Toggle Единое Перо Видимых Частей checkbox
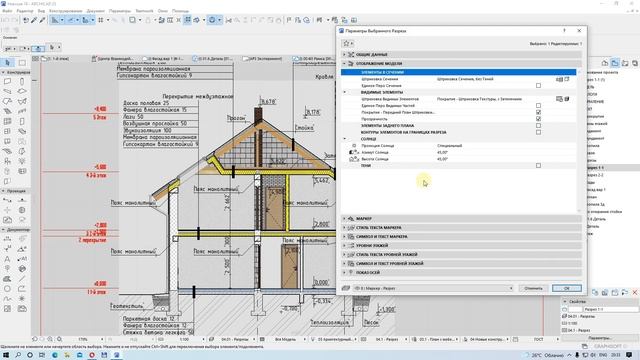Image resolution: width=640 pixels, height=360 pixels. [x=538, y=106]
